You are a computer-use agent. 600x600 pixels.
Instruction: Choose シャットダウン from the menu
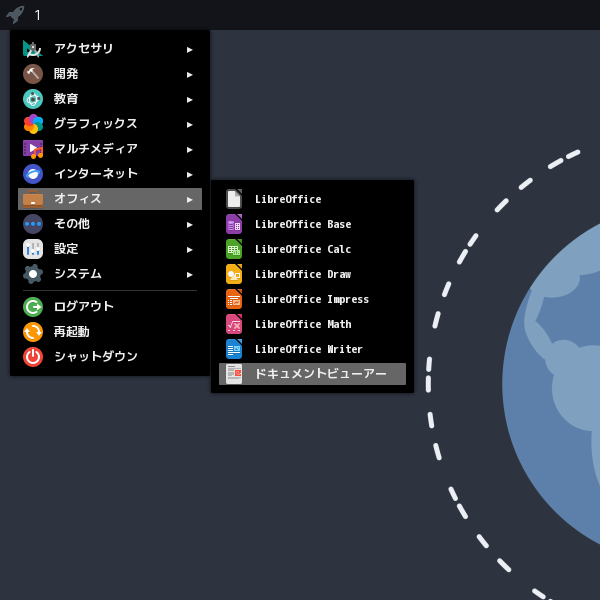click(110, 357)
